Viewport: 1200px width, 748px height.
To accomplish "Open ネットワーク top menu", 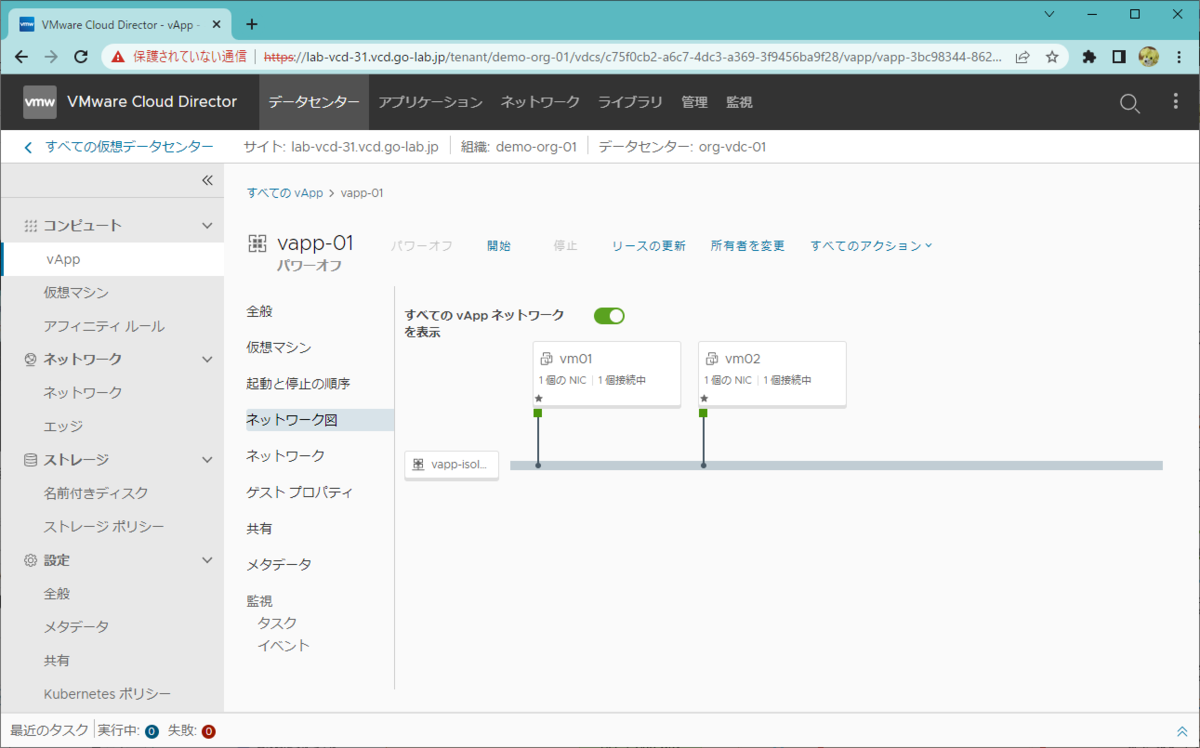I will click(540, 102).
